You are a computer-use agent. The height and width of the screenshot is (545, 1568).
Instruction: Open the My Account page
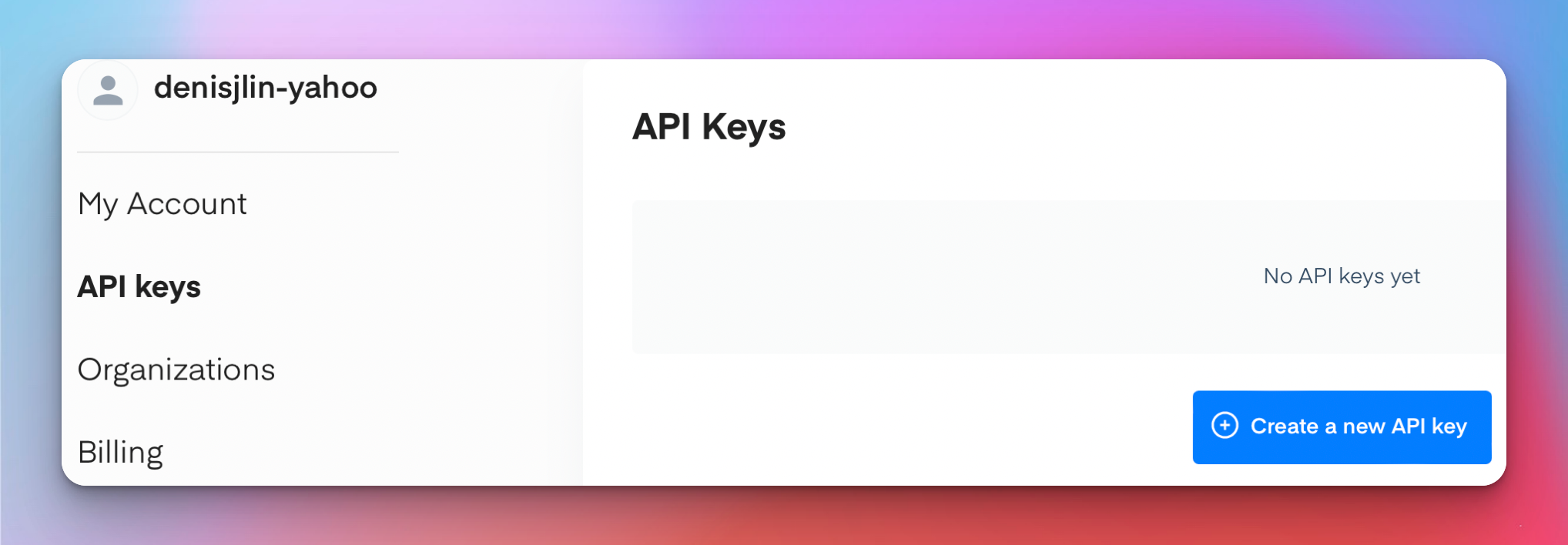click(162, 204)
